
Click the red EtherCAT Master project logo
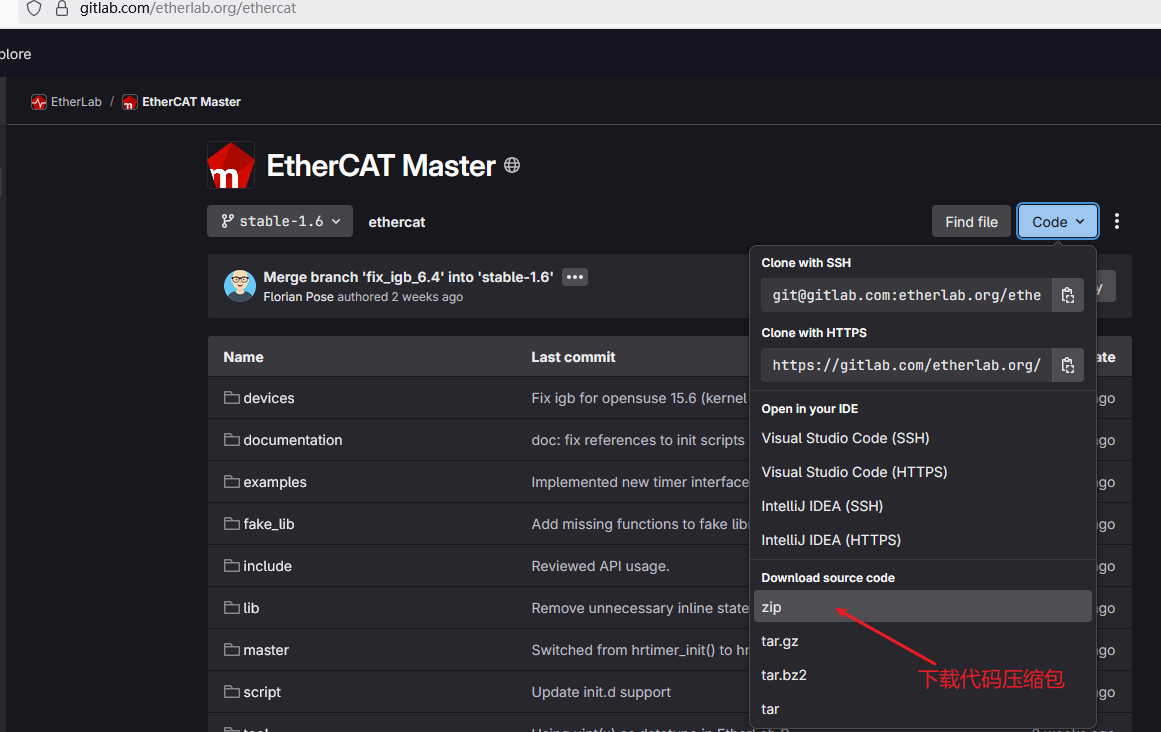tap(231, 165)
